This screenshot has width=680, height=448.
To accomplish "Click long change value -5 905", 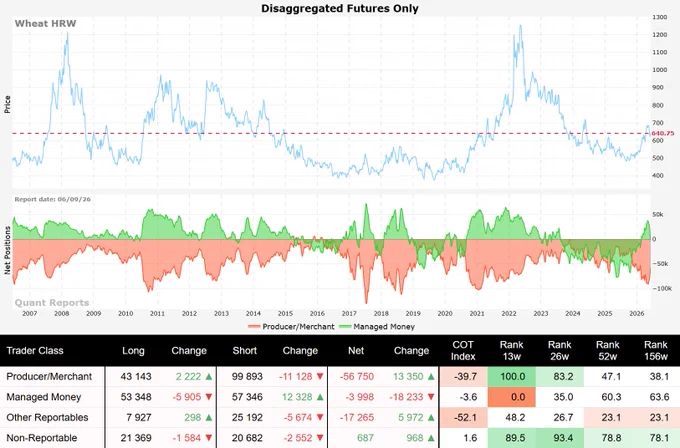I will coord(186,397).
